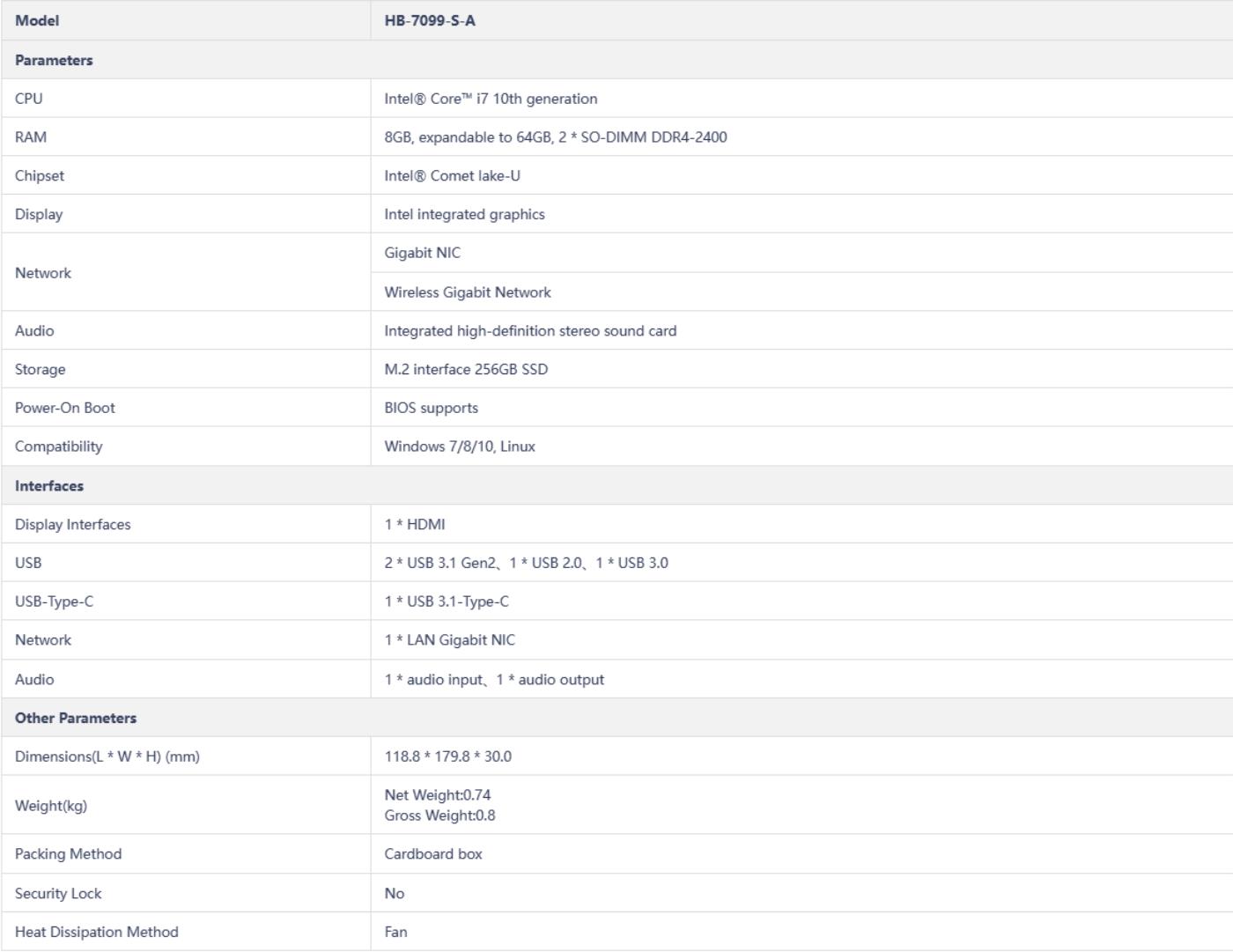The width and height of the screenshot is (1233, 952).
Task: Click the USB-Type-C row label
Action: 54,601
